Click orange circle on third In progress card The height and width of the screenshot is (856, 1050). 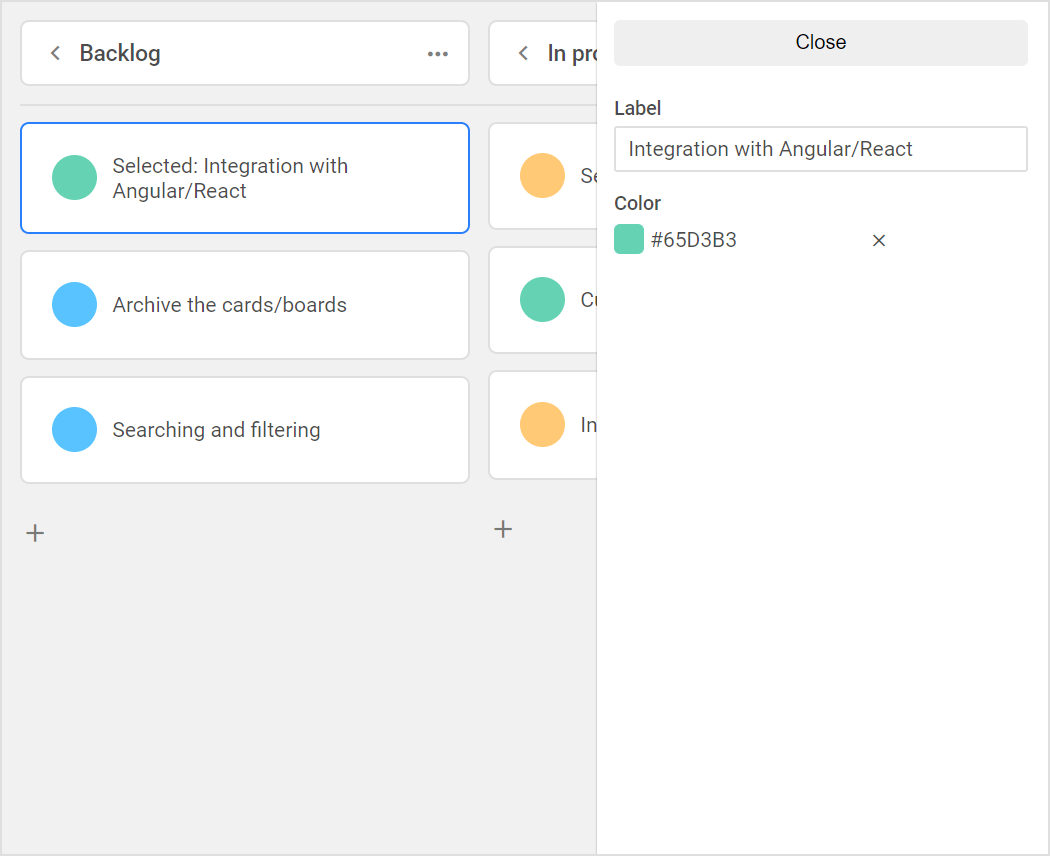tap(542, 425)
